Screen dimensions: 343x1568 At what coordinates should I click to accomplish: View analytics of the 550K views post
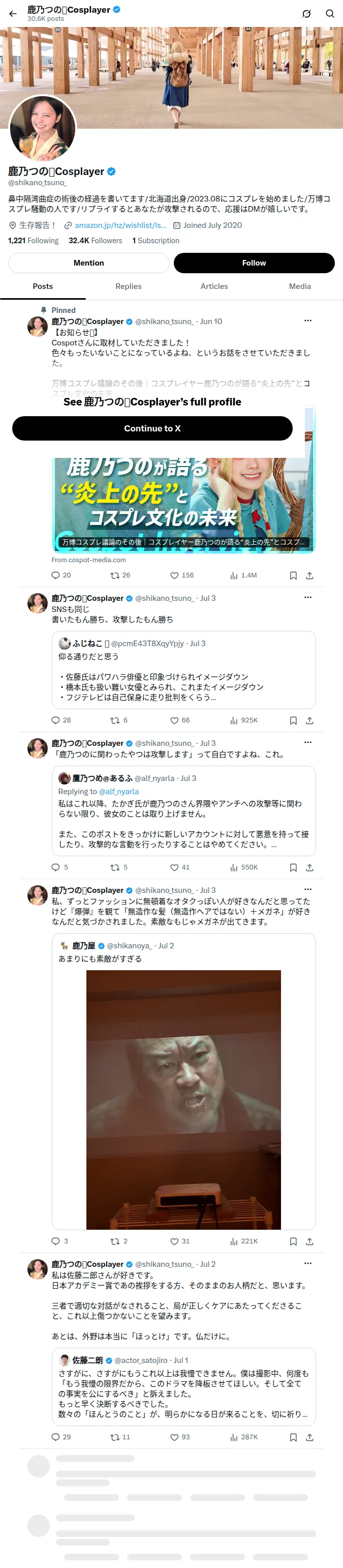244,867
